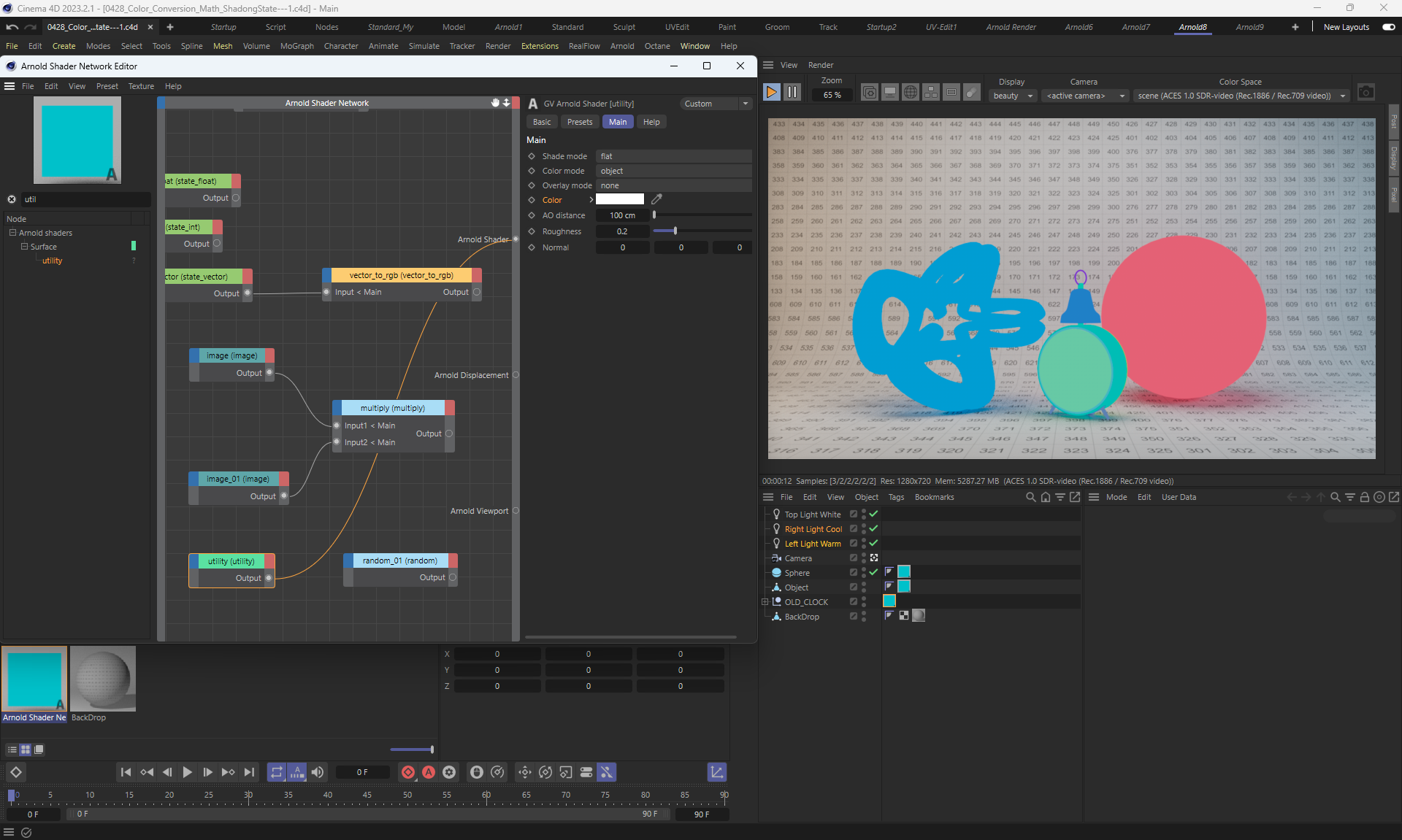Toggle the Autokeying button in timeline
The width and height of the screenshot is (1402, 840).
[x=429, y=772]
